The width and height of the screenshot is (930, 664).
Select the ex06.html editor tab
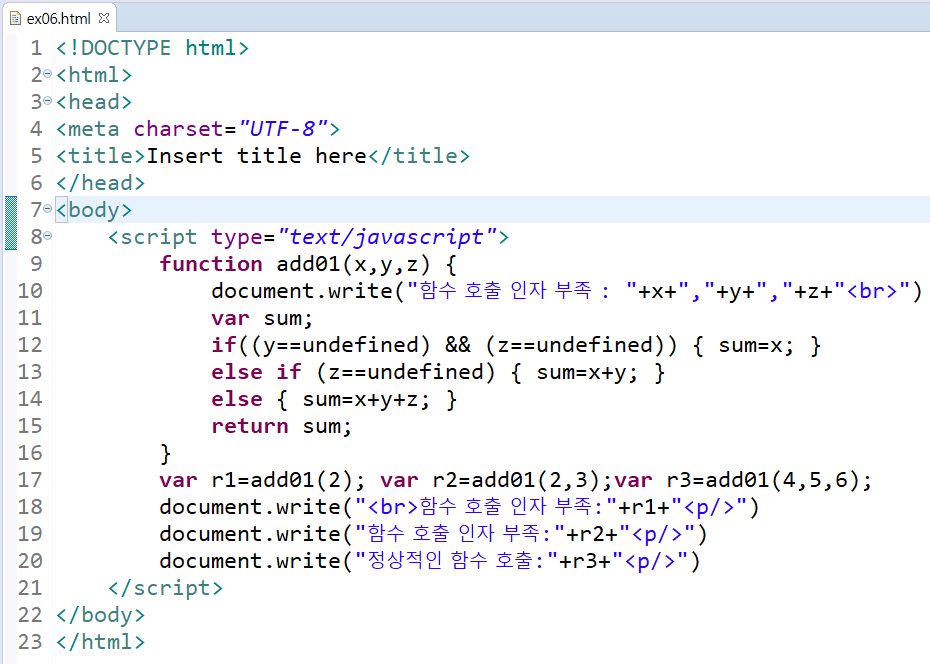coord(59,18)
